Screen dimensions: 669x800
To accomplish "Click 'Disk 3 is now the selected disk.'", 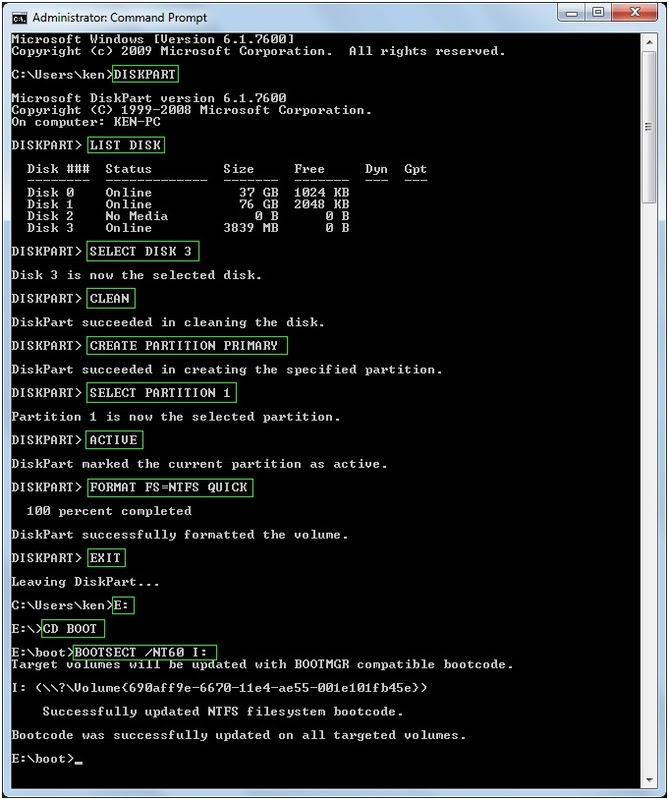I will (137, 275).
